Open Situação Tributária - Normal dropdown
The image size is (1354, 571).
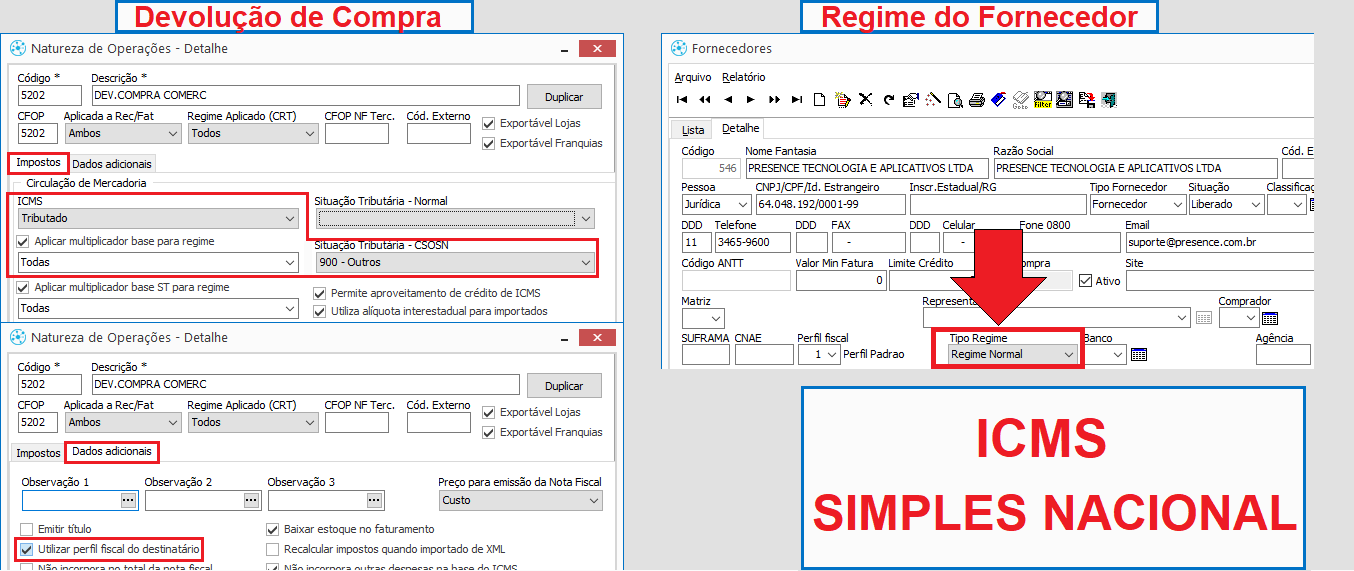(454, 218)
